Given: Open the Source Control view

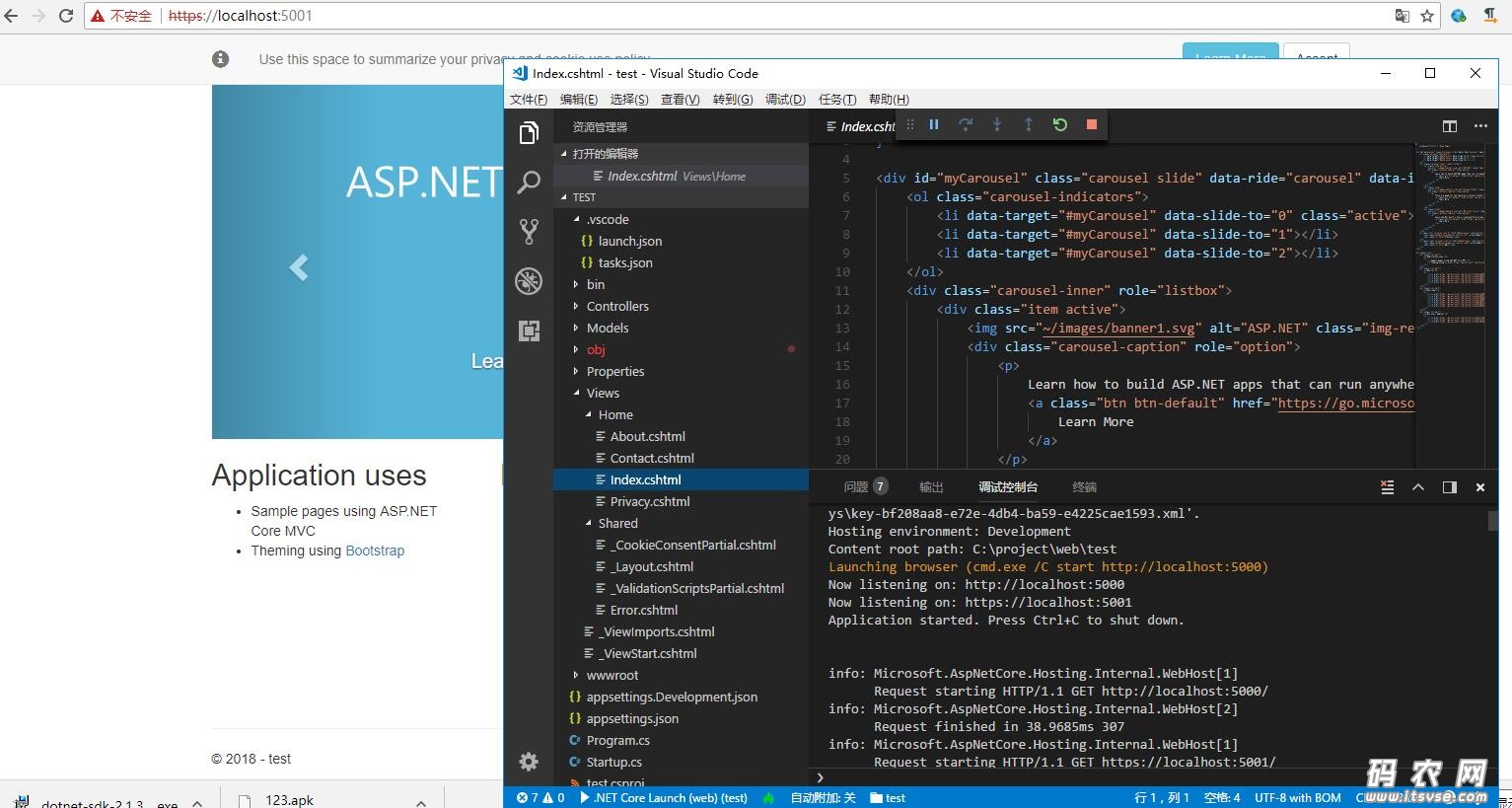Looking at the screenshot, I should 529,232.
